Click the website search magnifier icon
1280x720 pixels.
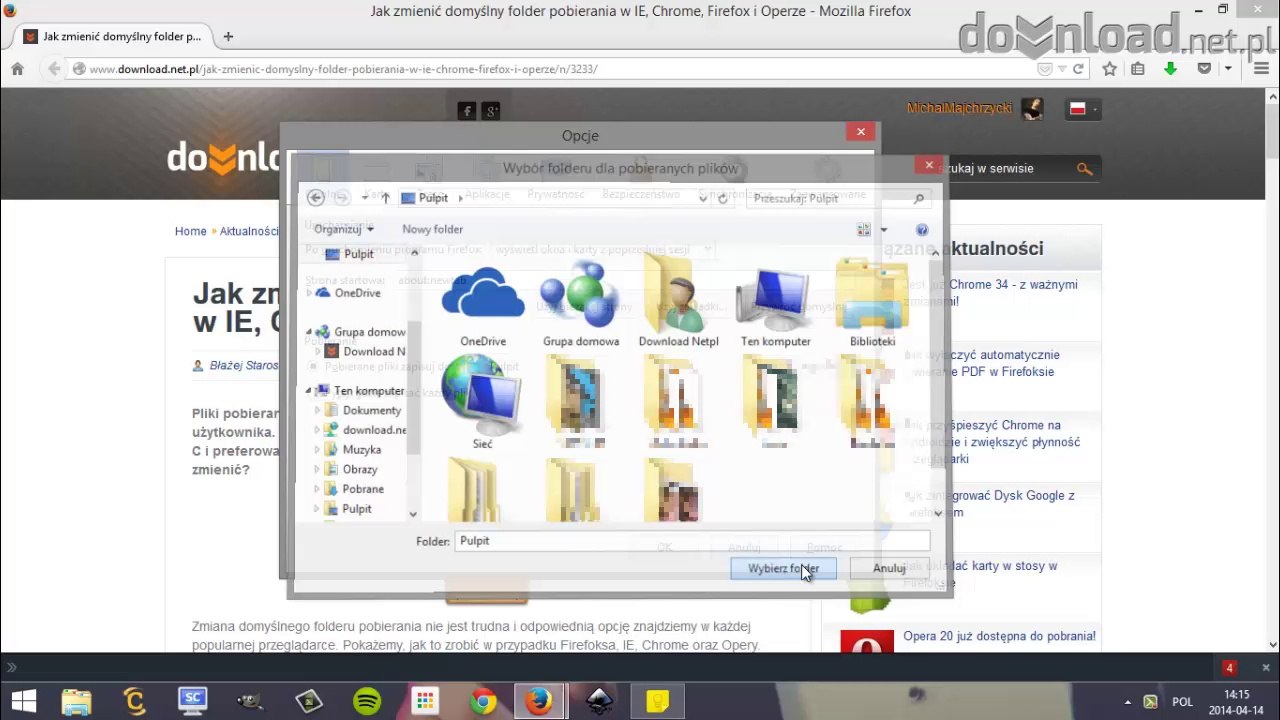(1084, 169)
